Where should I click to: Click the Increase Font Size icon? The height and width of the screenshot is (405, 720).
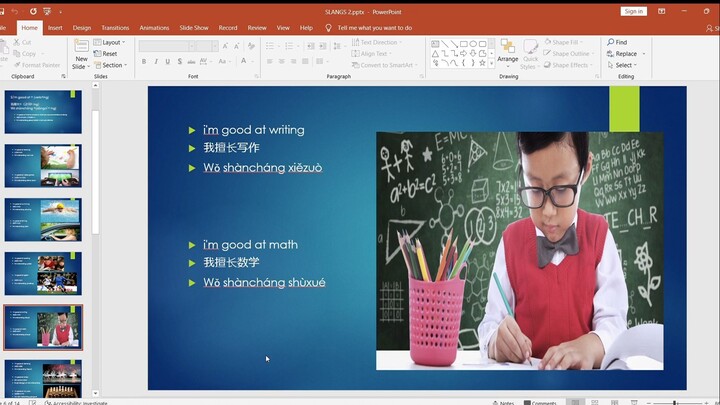coord(224,46)
